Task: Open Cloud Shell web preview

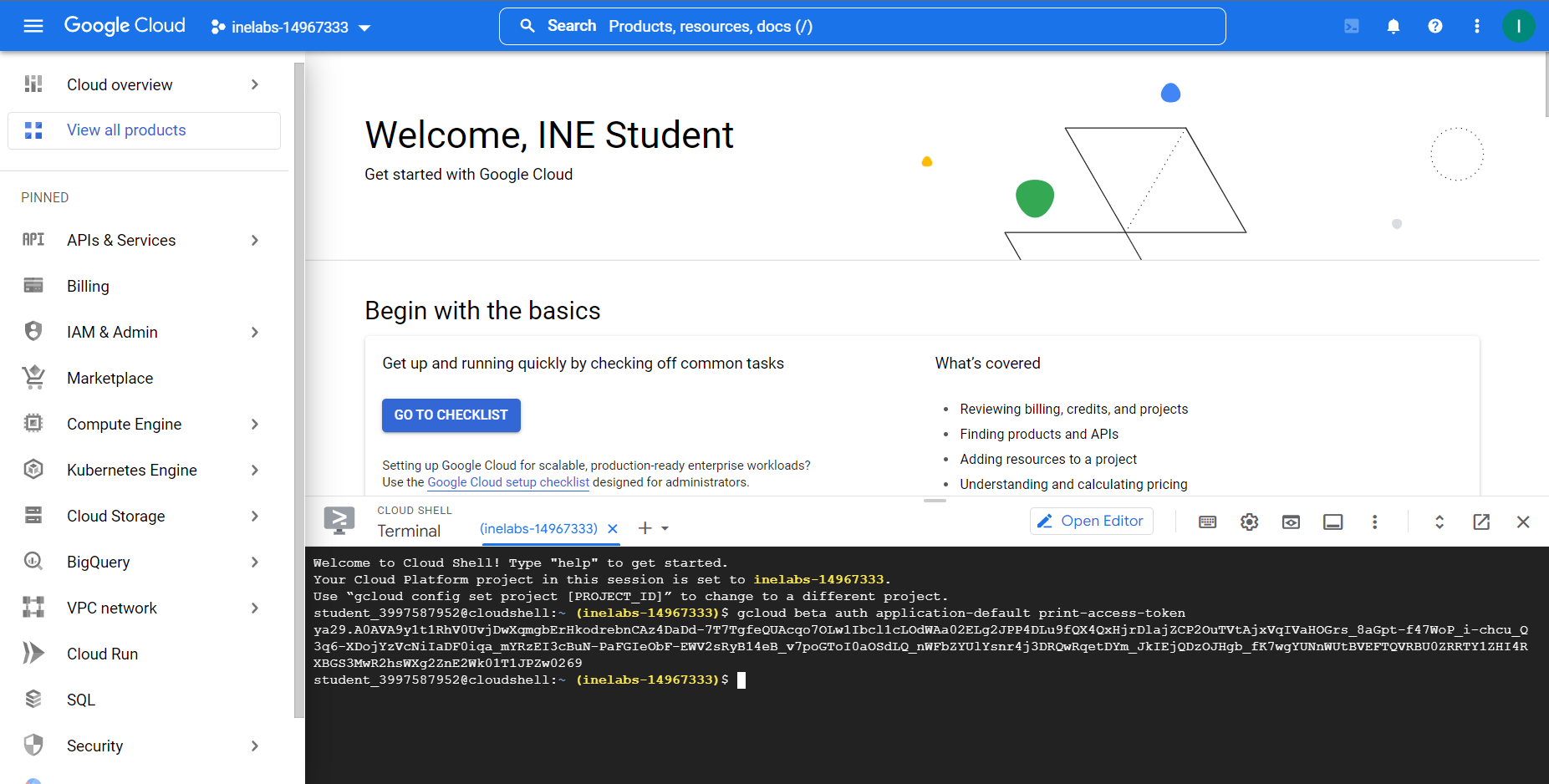Action: tap(1292, 522)
